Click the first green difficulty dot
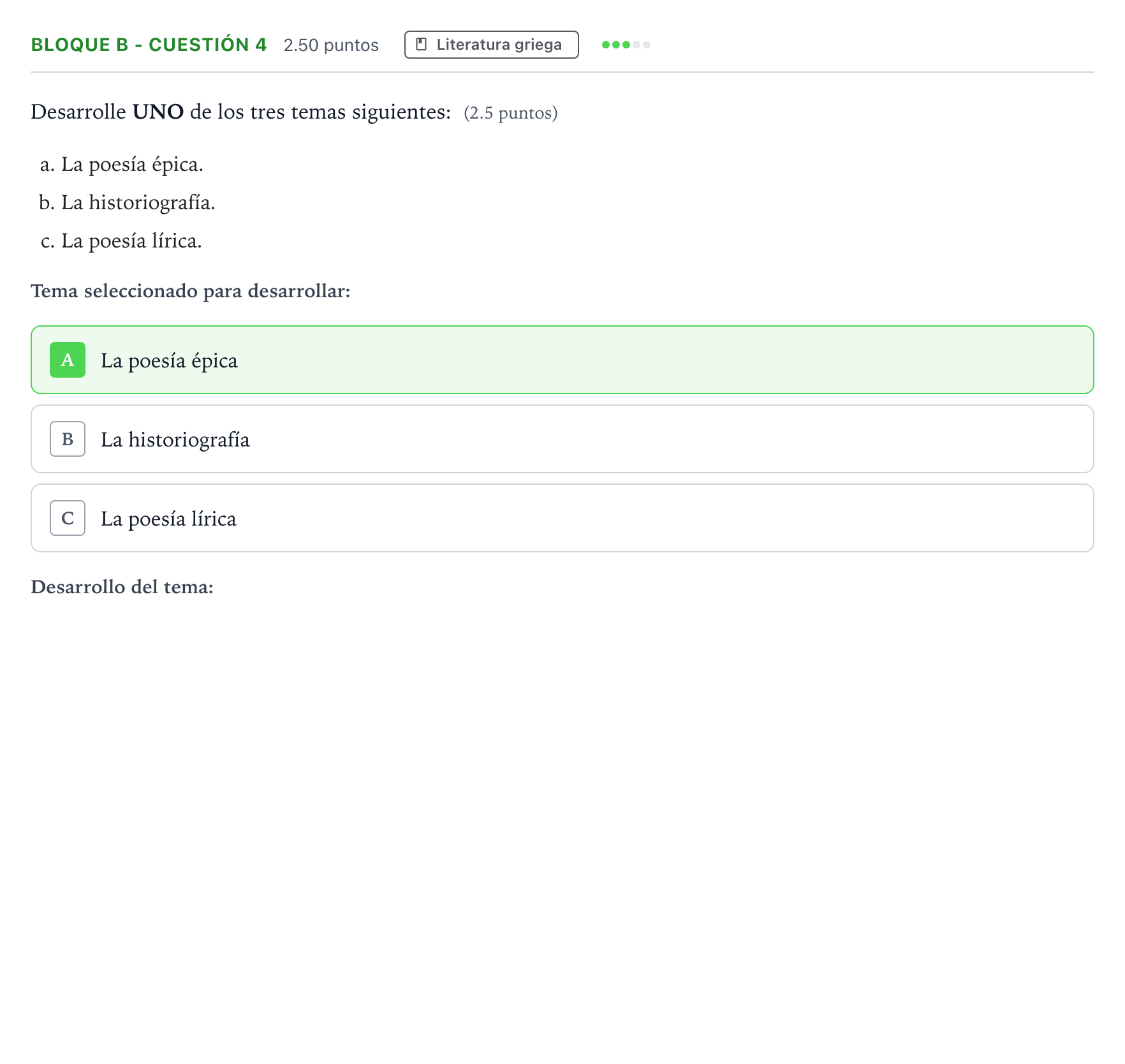1125x1064 pixels. pyautogui.click(x=606, y=45)
